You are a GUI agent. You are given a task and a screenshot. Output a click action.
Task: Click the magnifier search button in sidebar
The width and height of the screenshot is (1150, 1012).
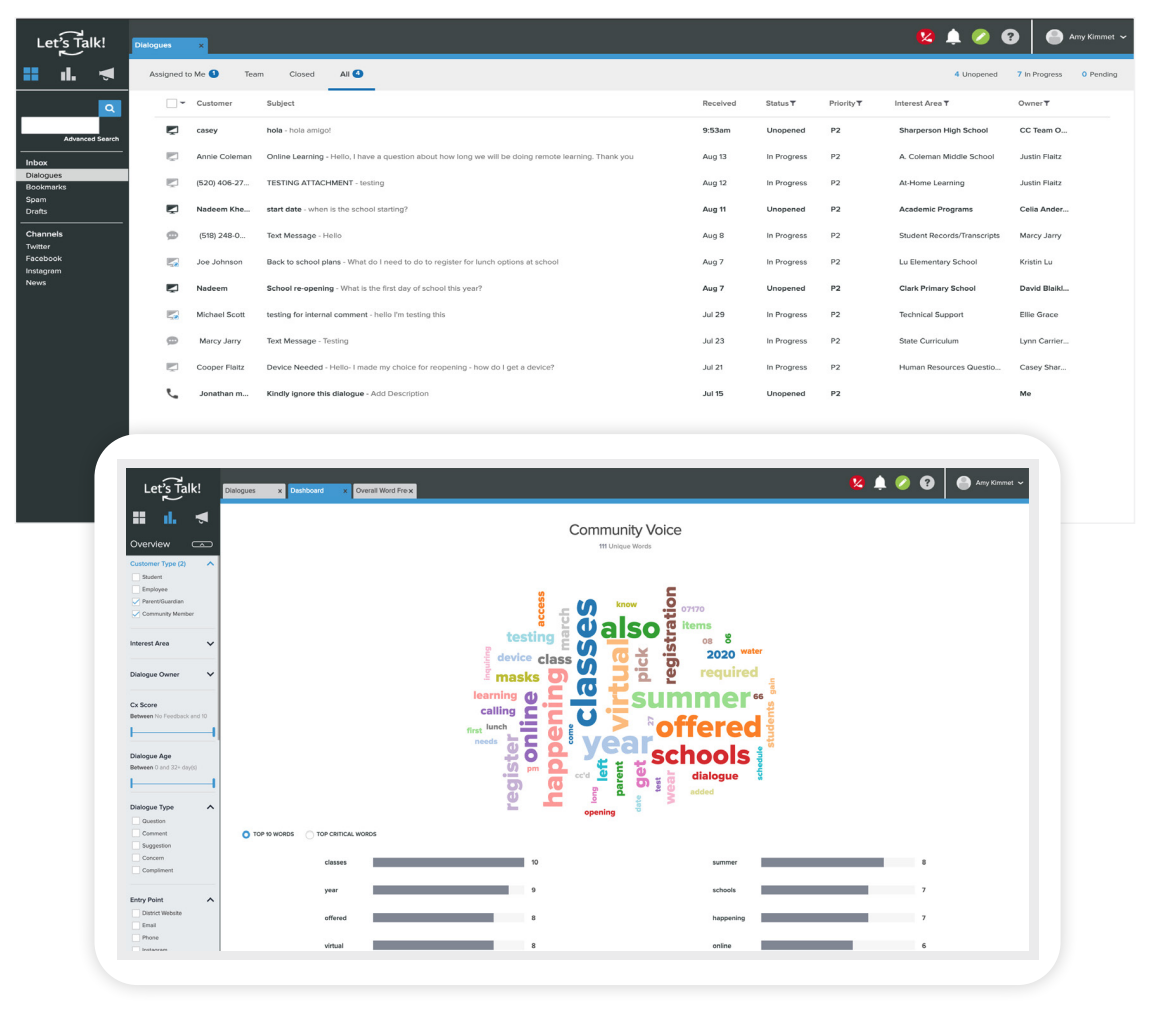[109, 108]
